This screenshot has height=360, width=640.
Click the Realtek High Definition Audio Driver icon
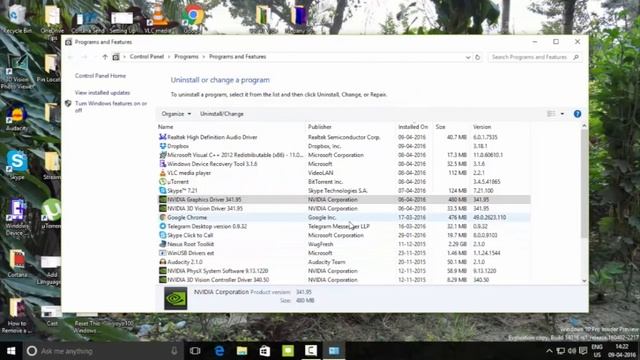pyautogui.click(x=162, y=137)
